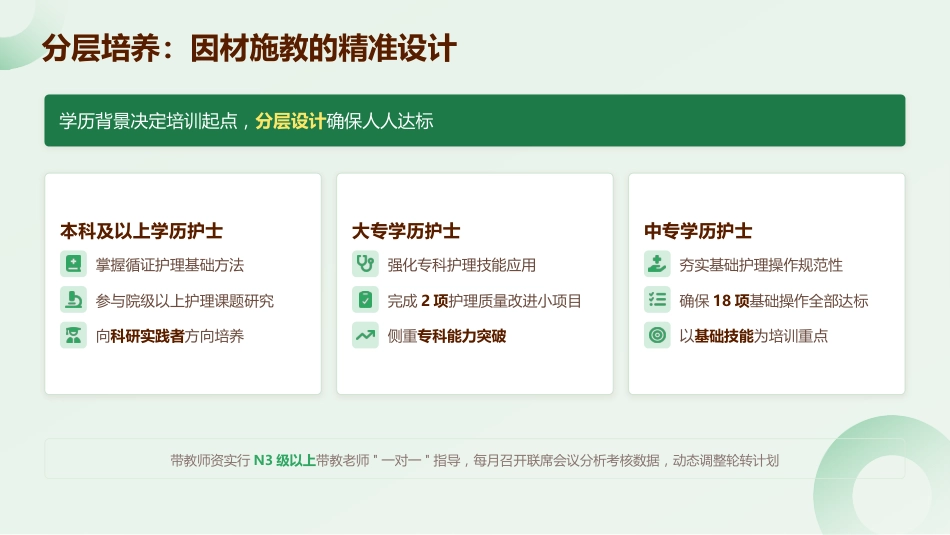950x535 pixels.
Task: Click the book icon beside 掌握循证护理基础方法
Action: pos(73,264)
